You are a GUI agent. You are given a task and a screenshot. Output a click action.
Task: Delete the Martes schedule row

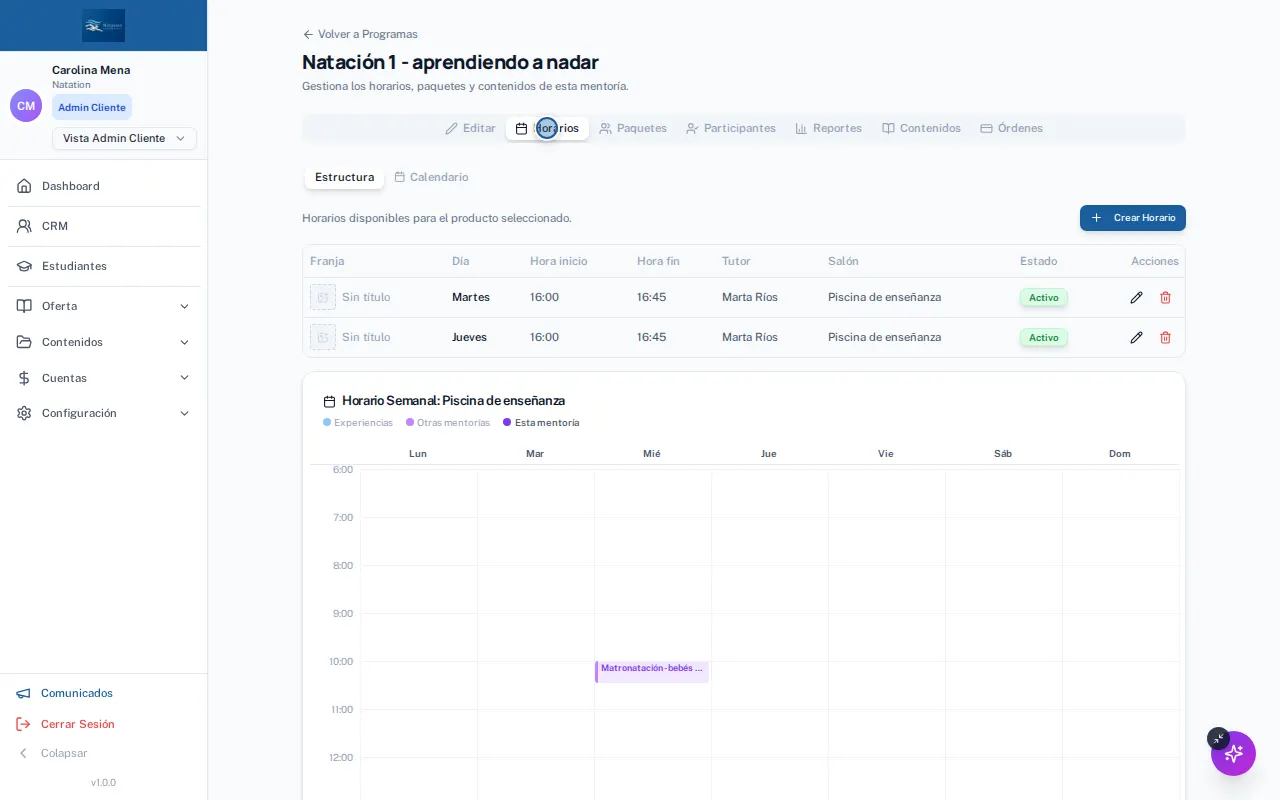[x=1165, y=297]
